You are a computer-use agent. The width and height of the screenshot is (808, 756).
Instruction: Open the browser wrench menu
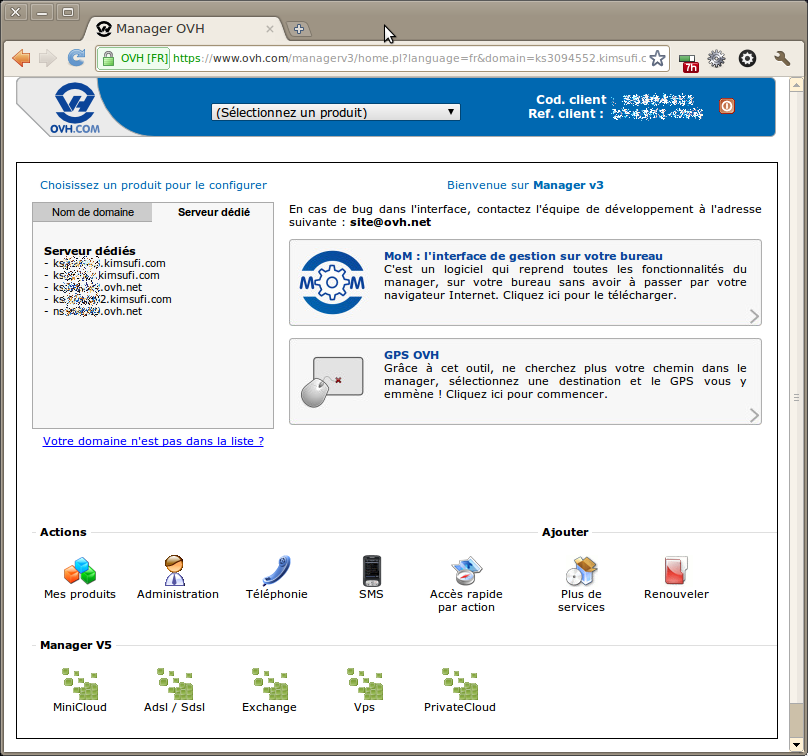point(782,58)
